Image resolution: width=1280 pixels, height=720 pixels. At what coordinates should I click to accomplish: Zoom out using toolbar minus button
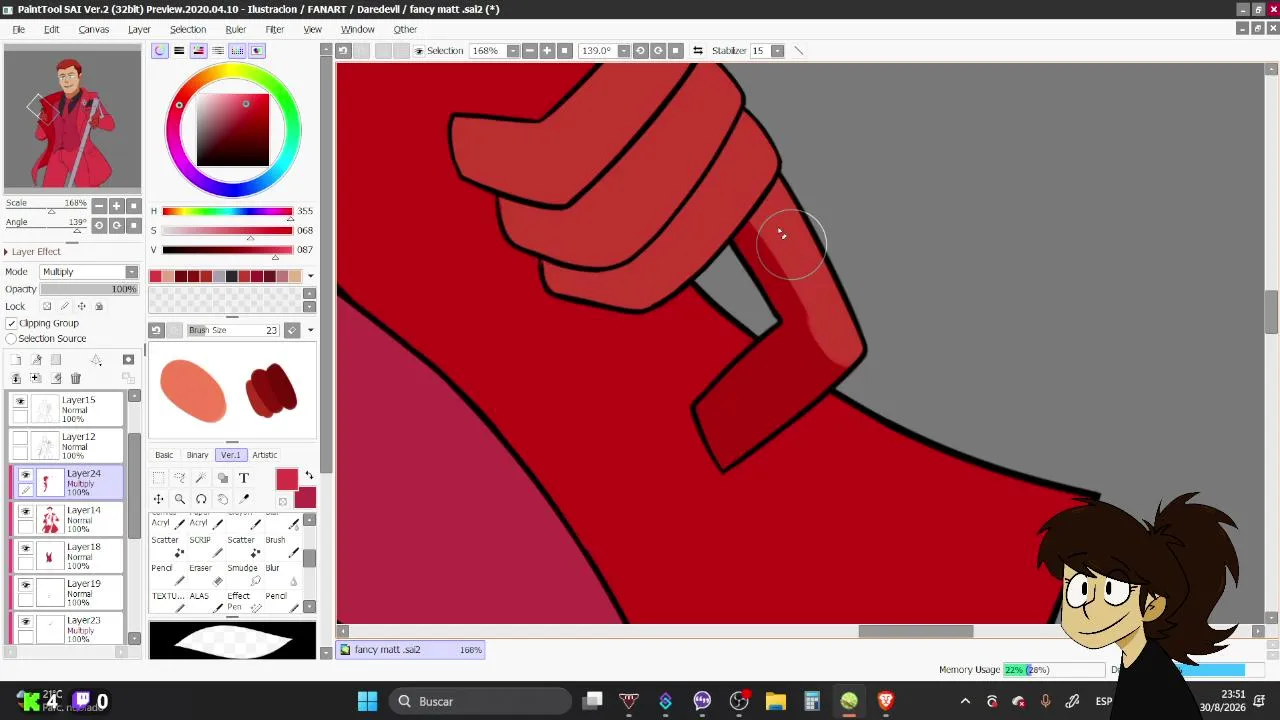click(x=530, y=51)
